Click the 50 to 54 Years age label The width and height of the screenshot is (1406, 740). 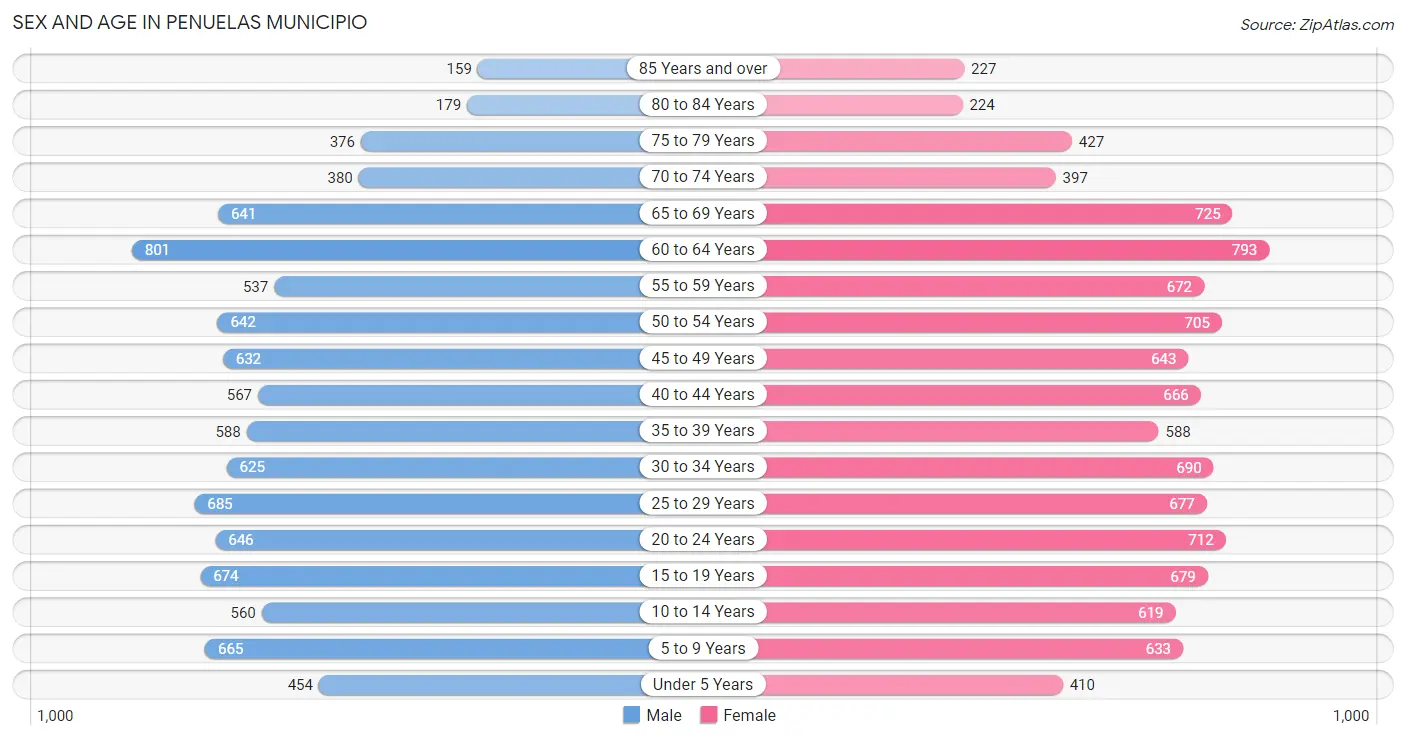[x=703, y=322]
